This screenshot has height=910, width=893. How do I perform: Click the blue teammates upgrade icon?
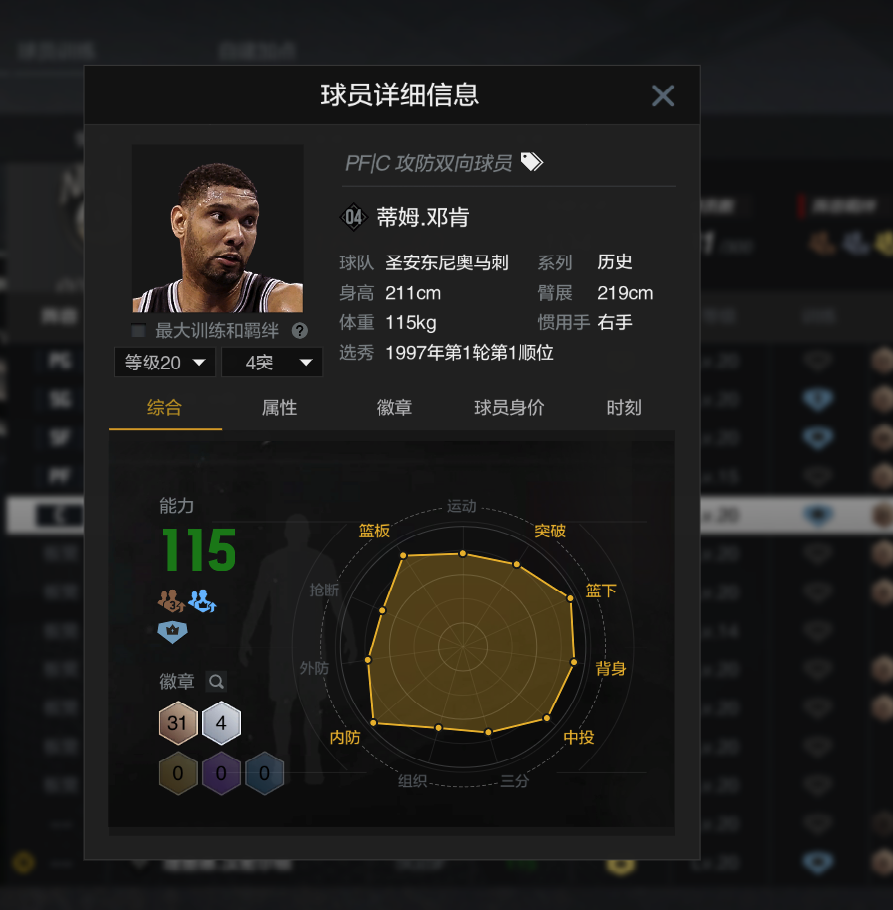203,601
